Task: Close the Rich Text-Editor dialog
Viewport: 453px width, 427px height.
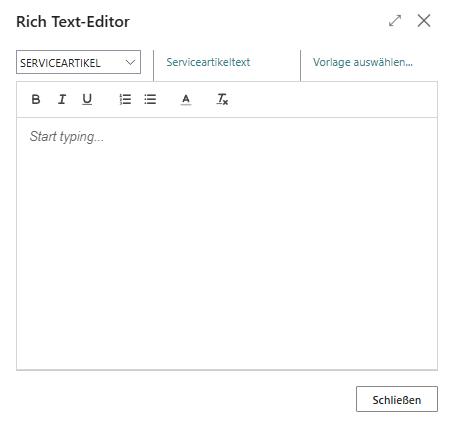Action: [424, 21]
